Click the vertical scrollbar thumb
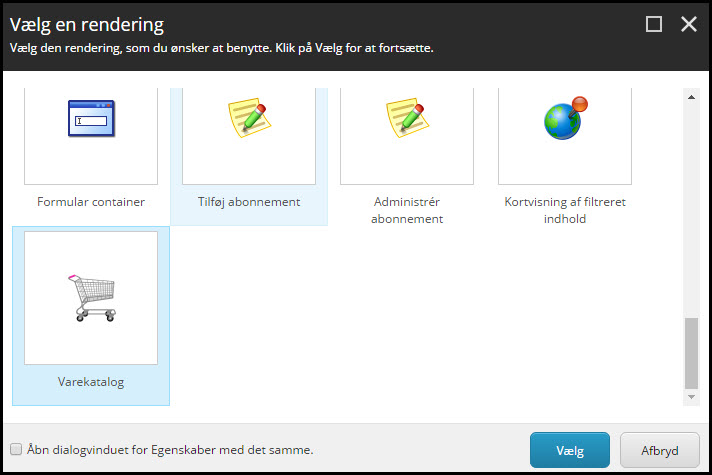Image resolution: width=712 pixels, height=475 pixels. pyautogui.click(x=691, y=353)
